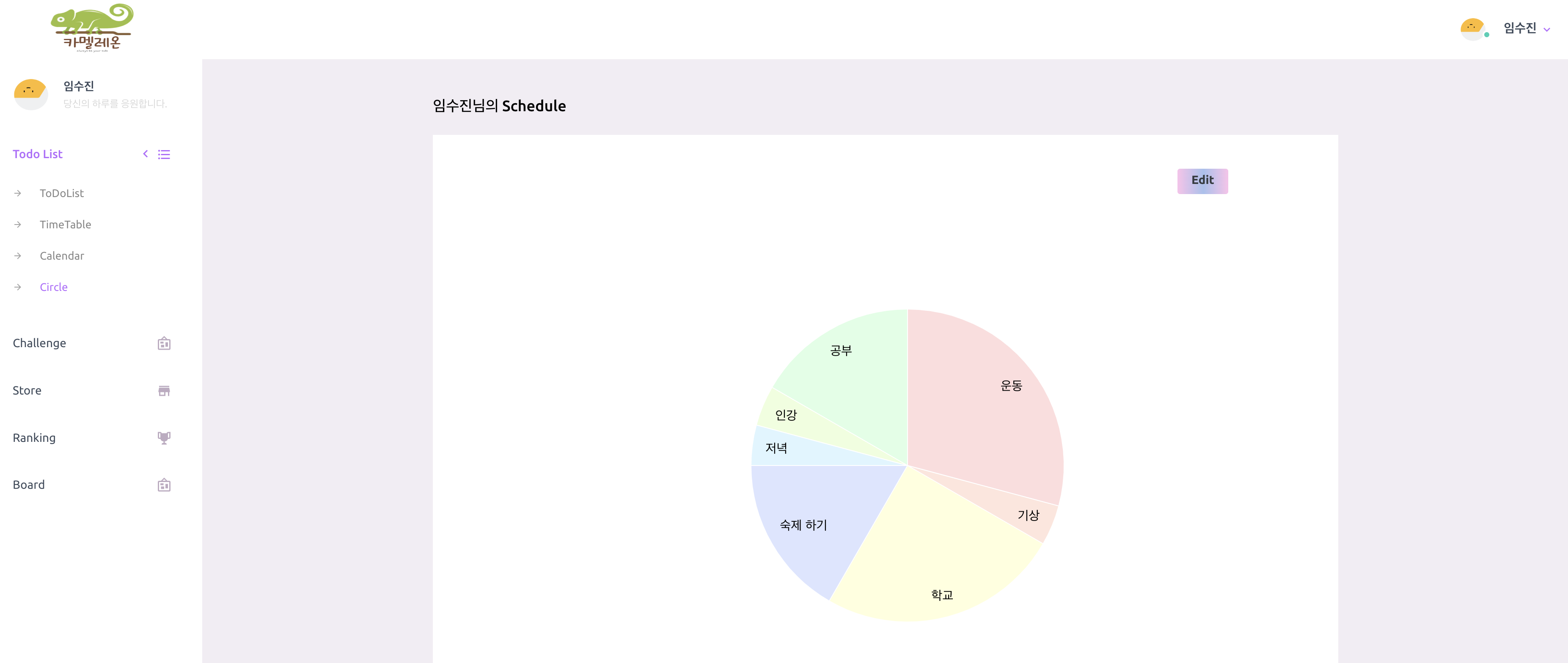Open the ToDoList submenu item
This screenshot has height=663, width=1568.
[61, 193]
